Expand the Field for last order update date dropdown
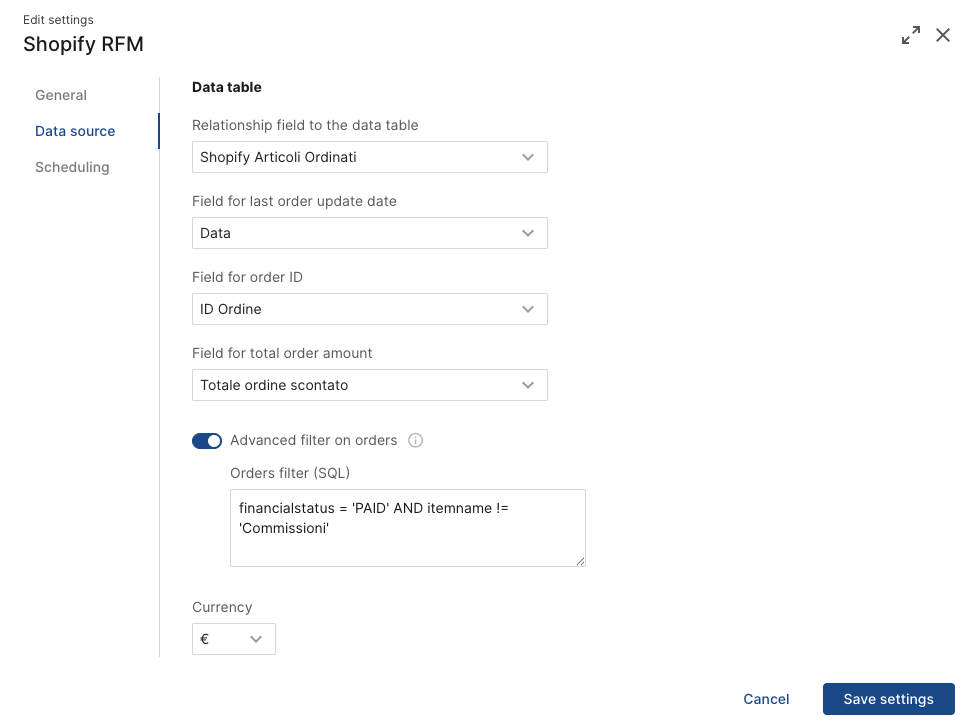This screenshot has width=971, height=726. 370,233
